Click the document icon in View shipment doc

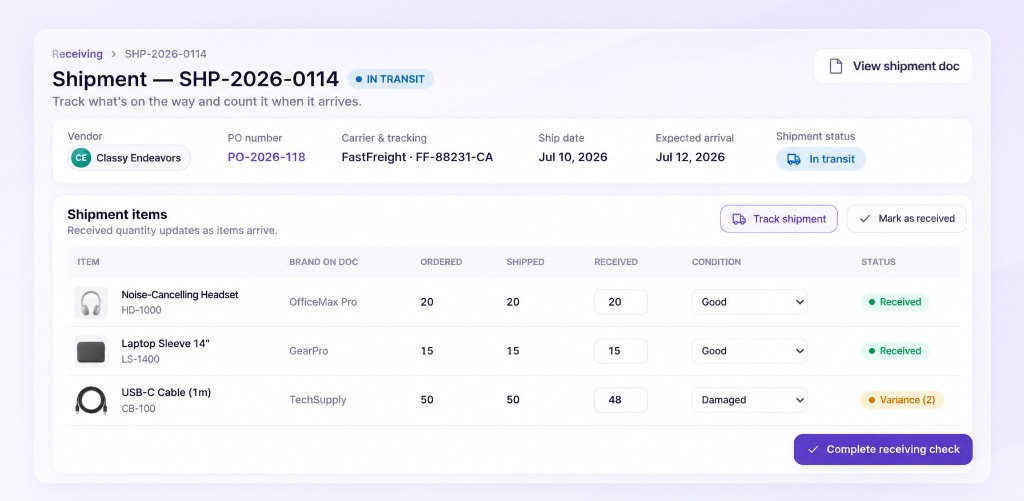(835, 66)
